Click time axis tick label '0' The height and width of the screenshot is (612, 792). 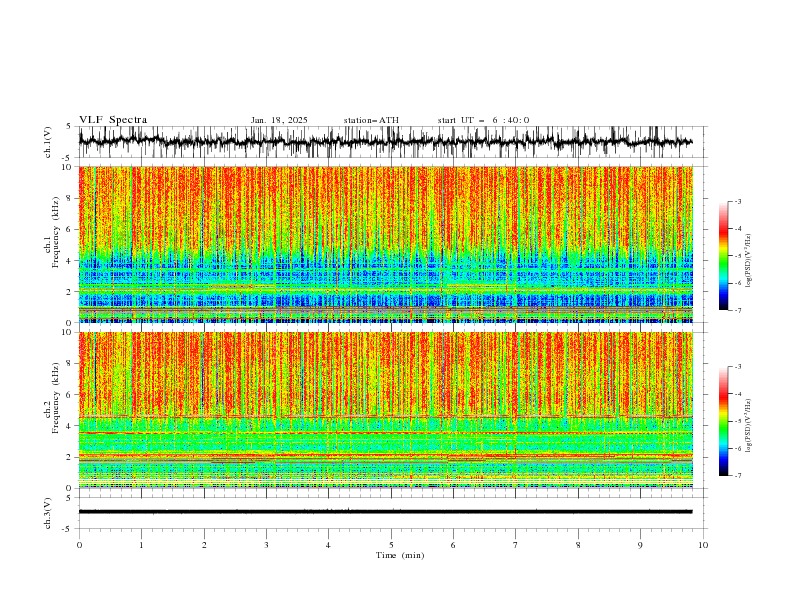79,545
